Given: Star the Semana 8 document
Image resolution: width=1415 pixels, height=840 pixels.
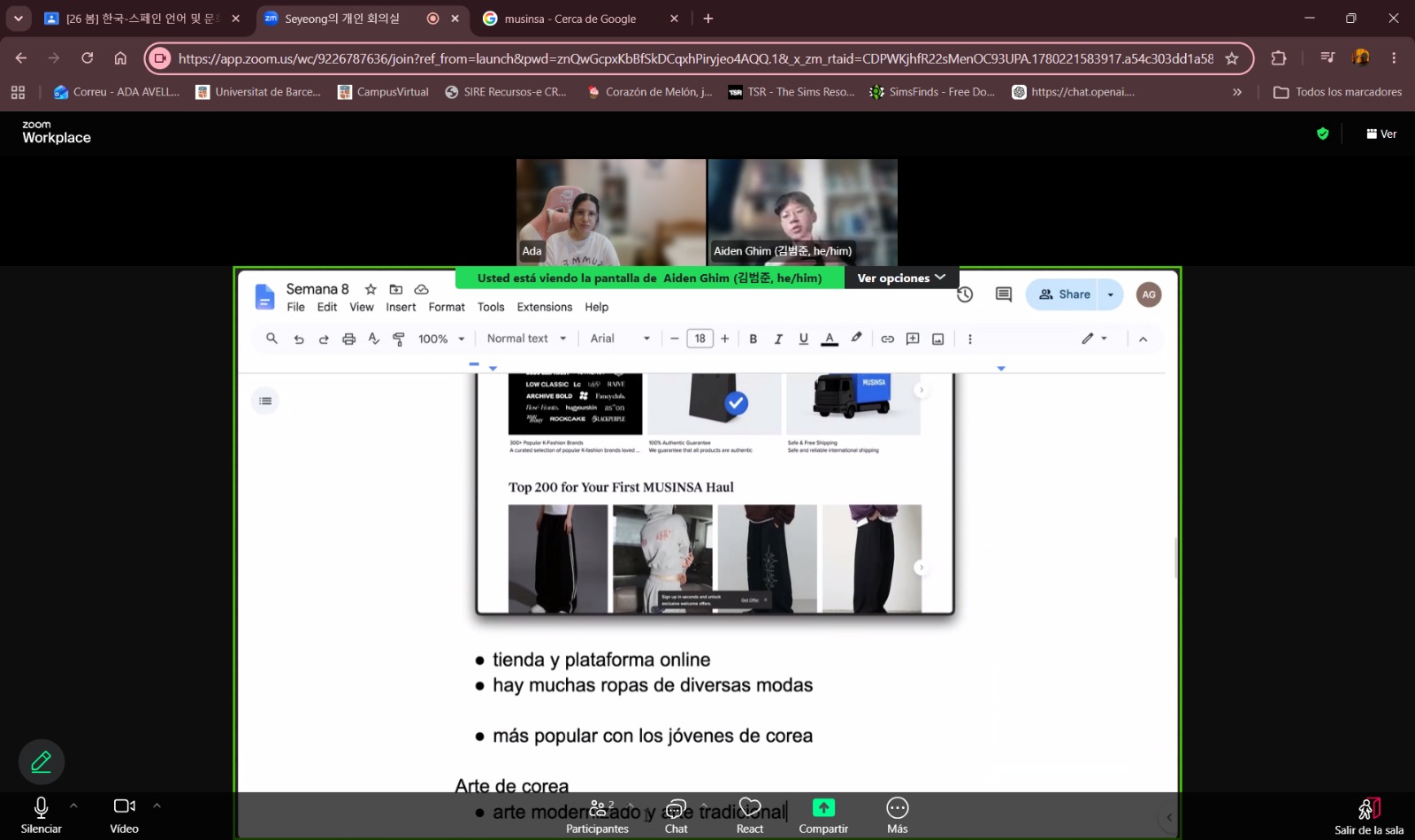Looking at the screenshot, I should pos(371,289).
